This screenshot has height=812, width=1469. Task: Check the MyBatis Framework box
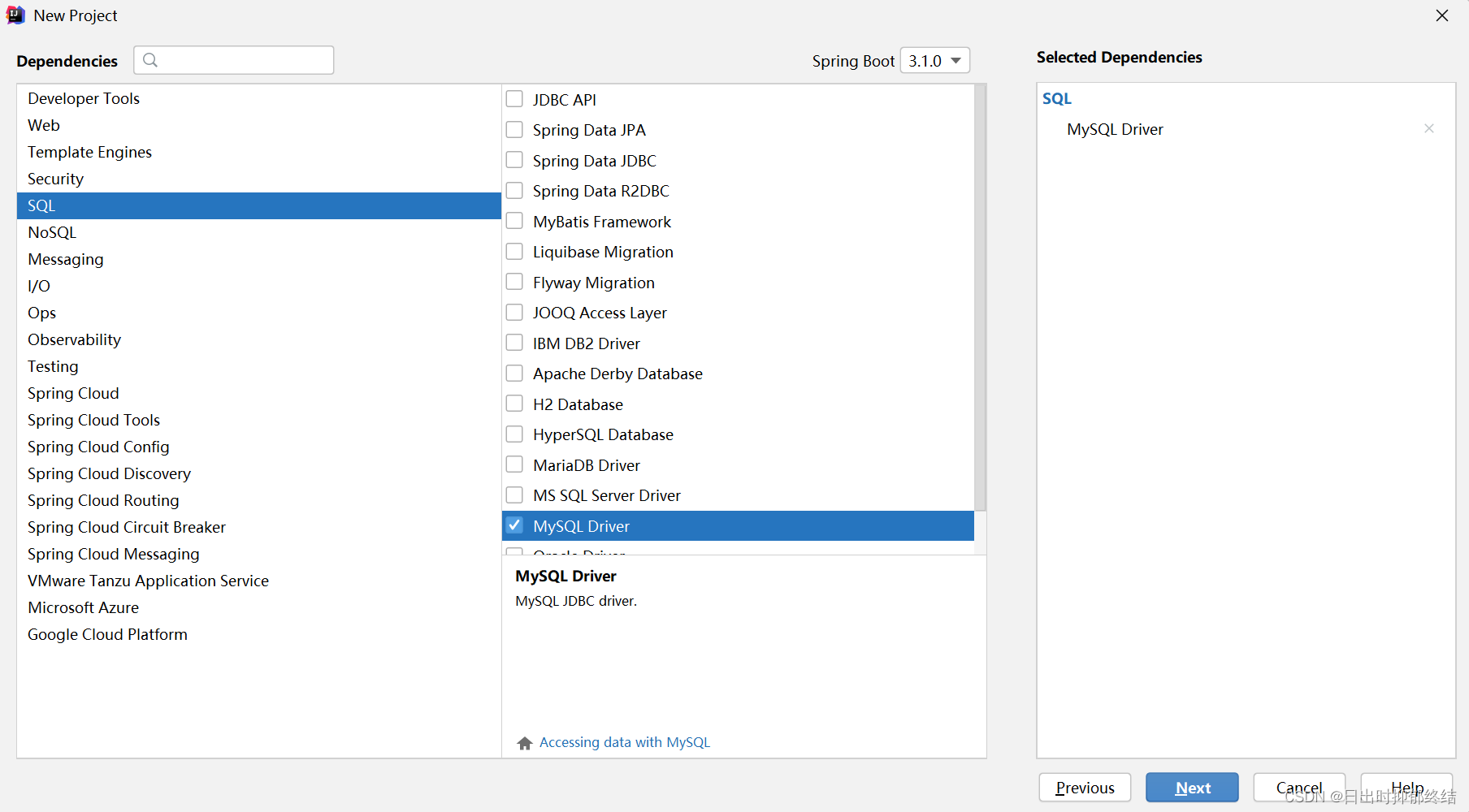(x=514, y=221)
